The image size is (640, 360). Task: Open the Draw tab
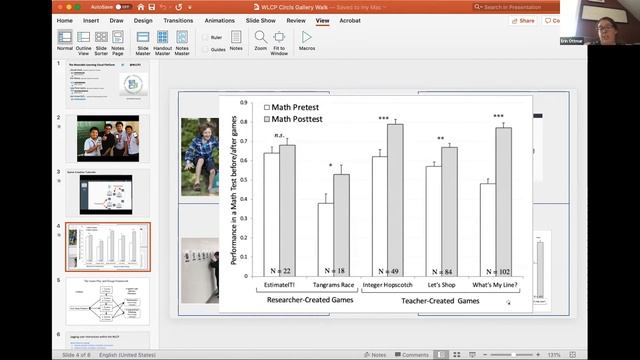(x=116, y=20)
